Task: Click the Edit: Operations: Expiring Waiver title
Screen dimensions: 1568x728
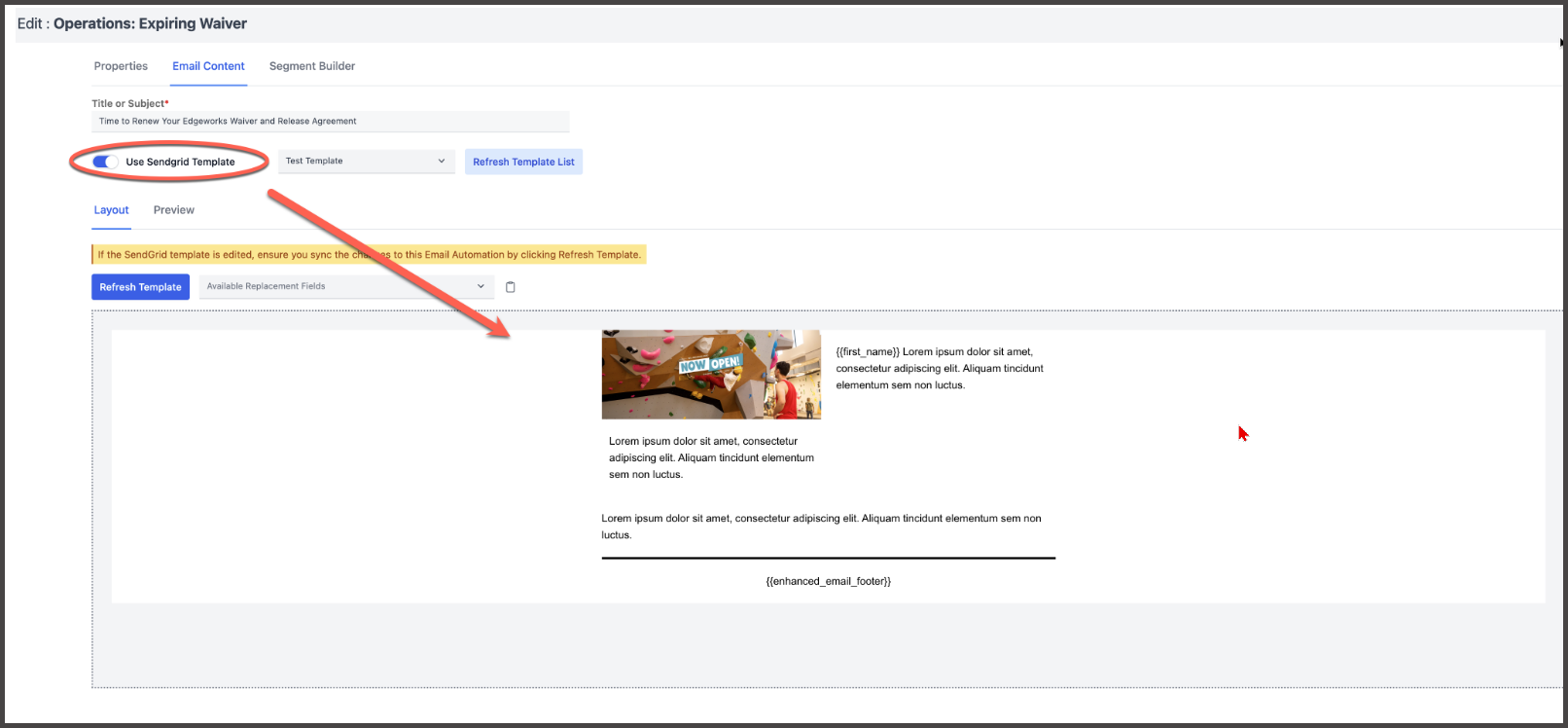Action: (132, 23)
